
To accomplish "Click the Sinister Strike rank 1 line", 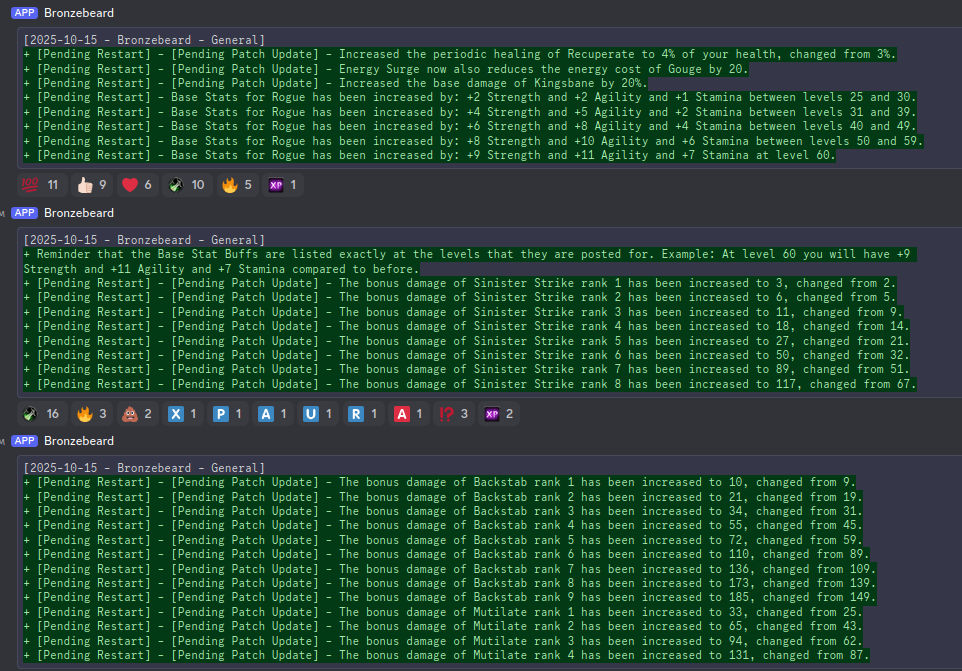I will point(460,283).
